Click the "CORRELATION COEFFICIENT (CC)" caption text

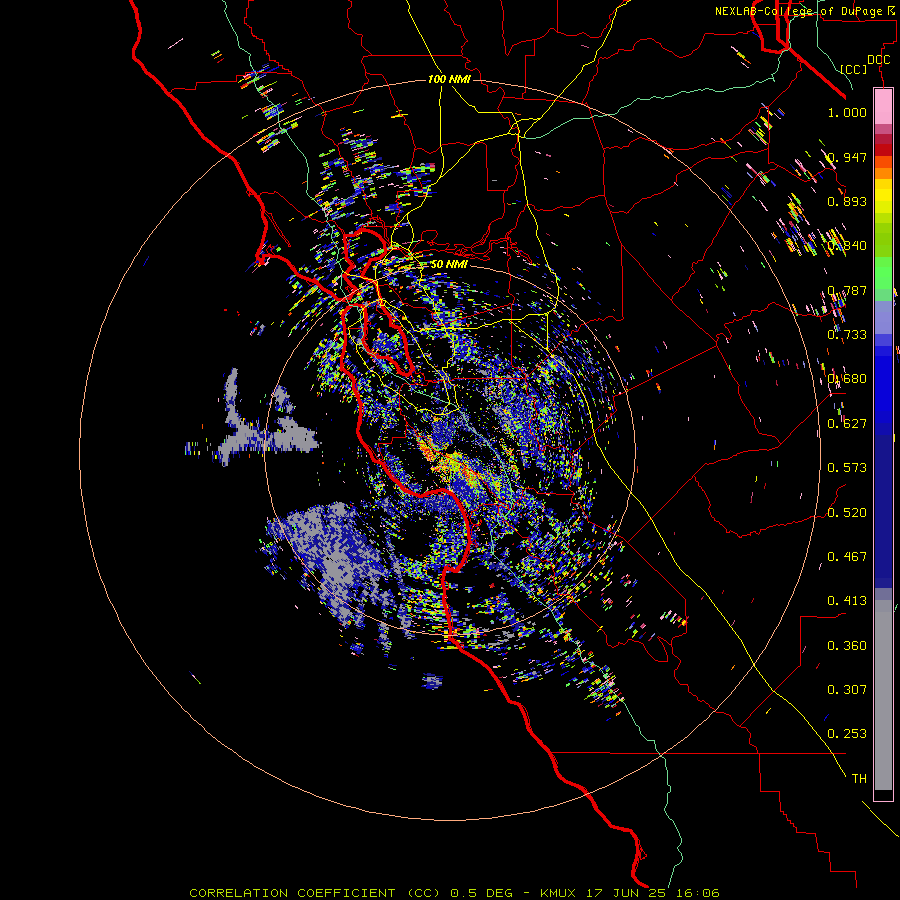coord(315,893)
